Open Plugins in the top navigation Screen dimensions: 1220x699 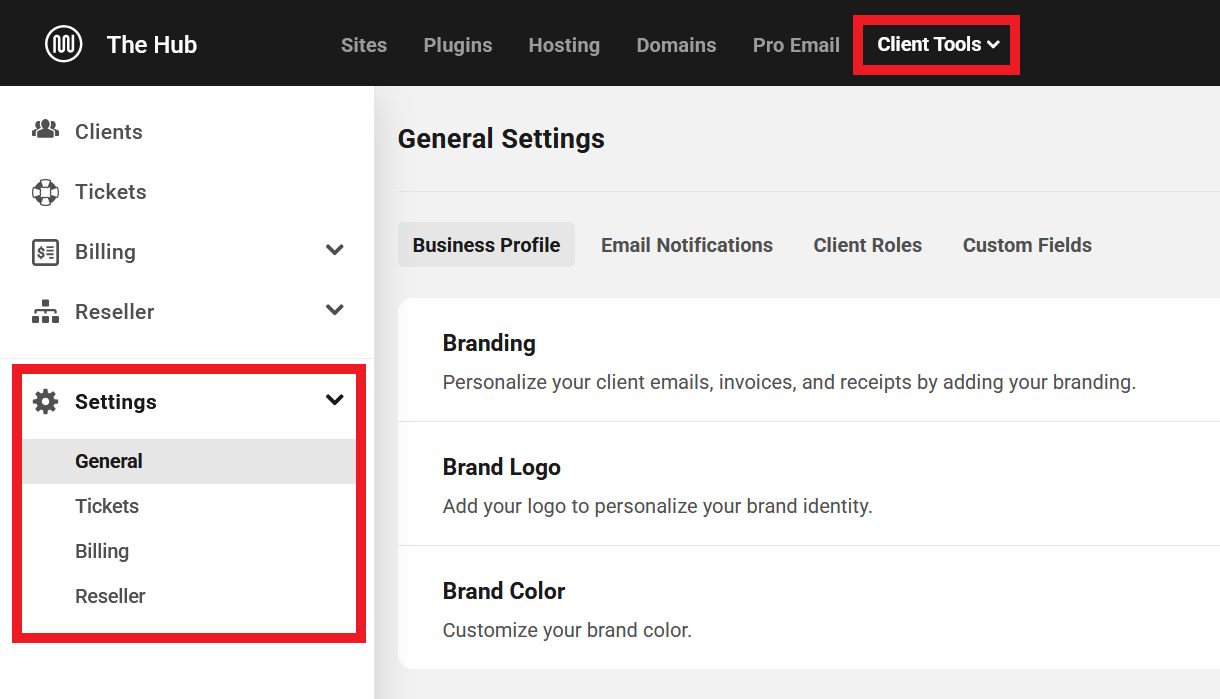coord(458,45)
